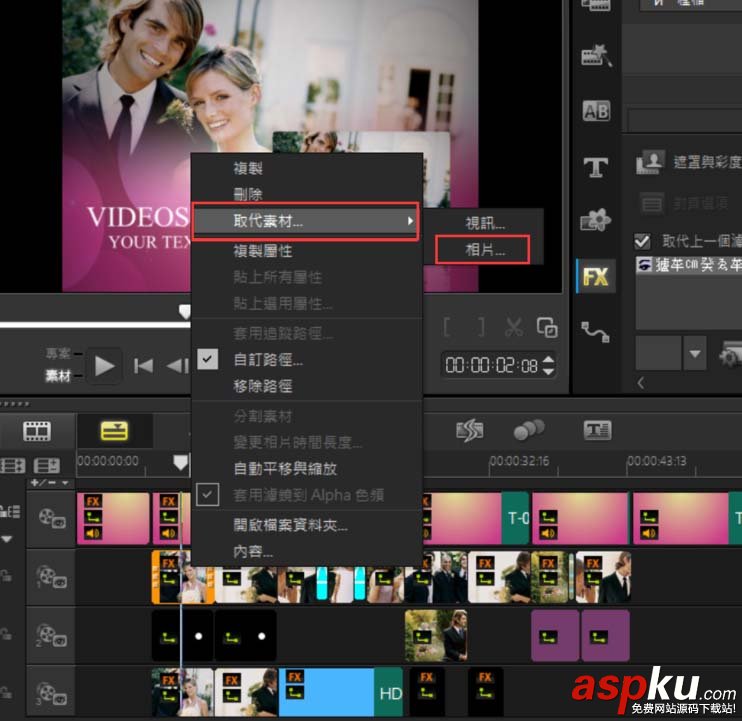
Task: Select the orange highlighted clip on overlay track 1
Action: click(183, 577)
